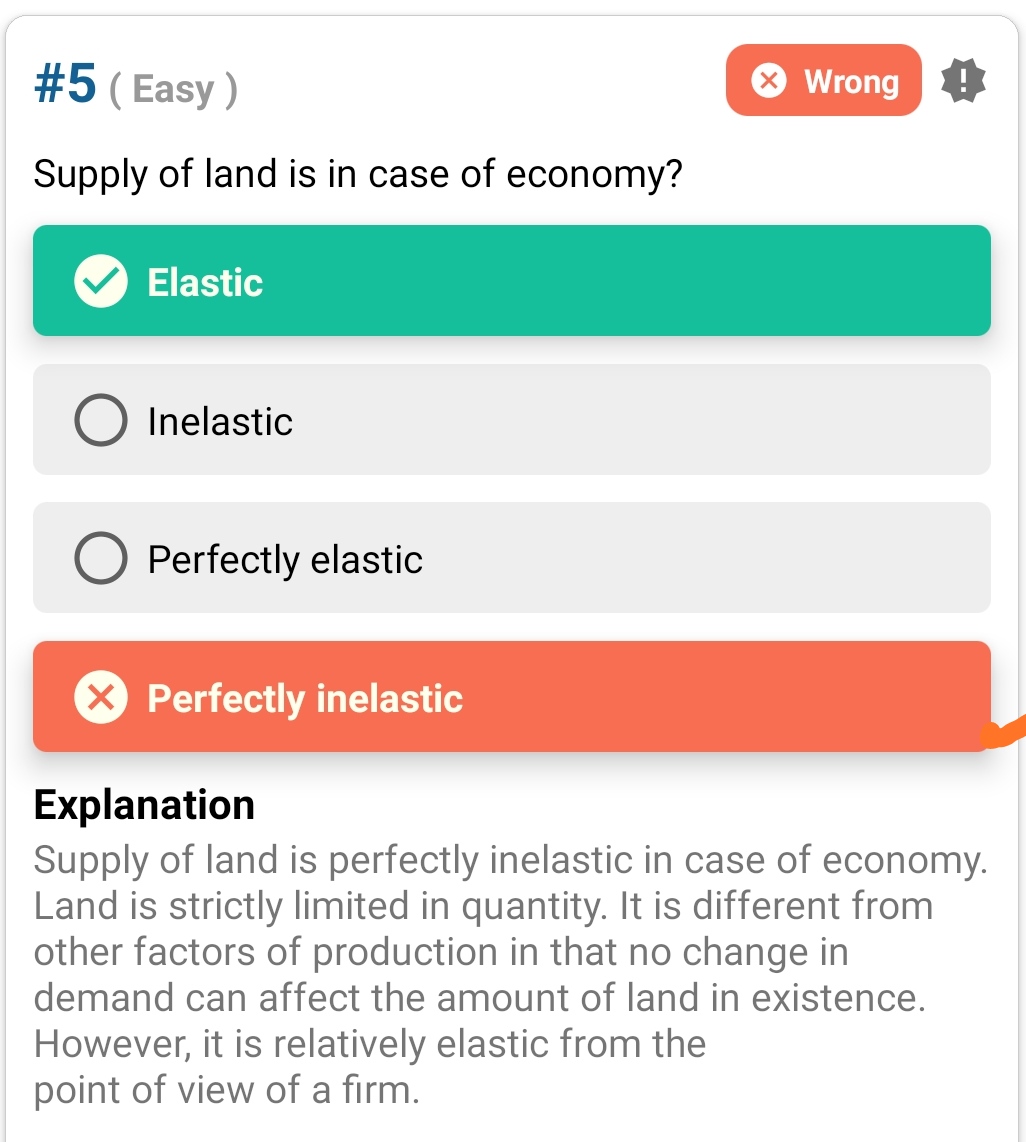Click the "Wrong" result badge text

click(851, 81)
